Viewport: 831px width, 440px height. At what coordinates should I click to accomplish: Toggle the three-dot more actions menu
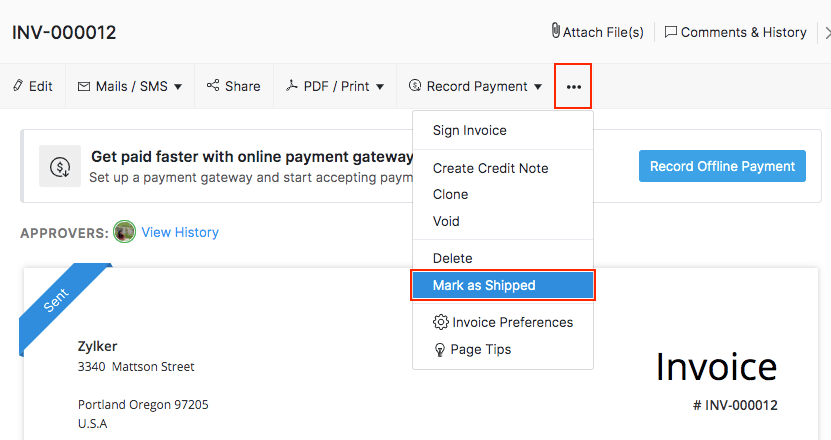[573, 87]
